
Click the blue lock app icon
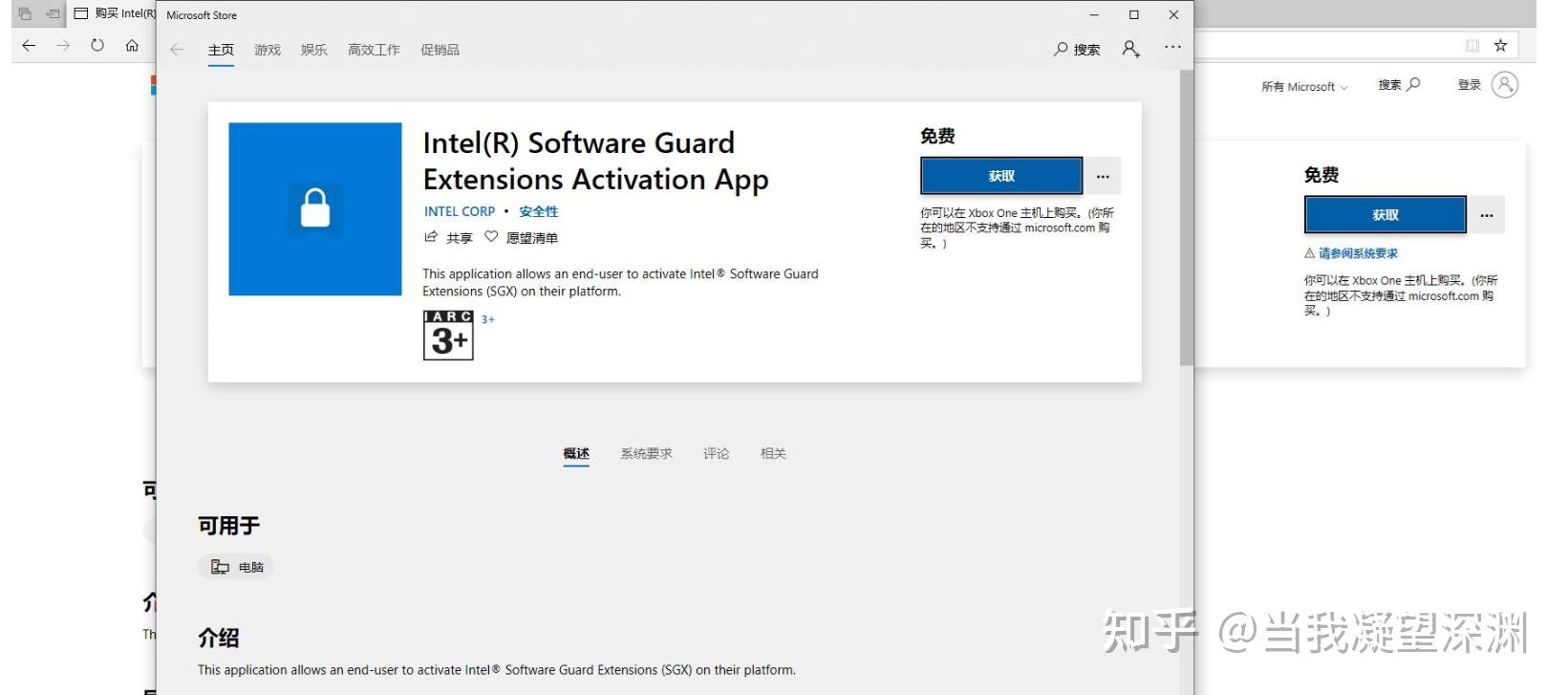pyautogui.click(x=315, y=208)
